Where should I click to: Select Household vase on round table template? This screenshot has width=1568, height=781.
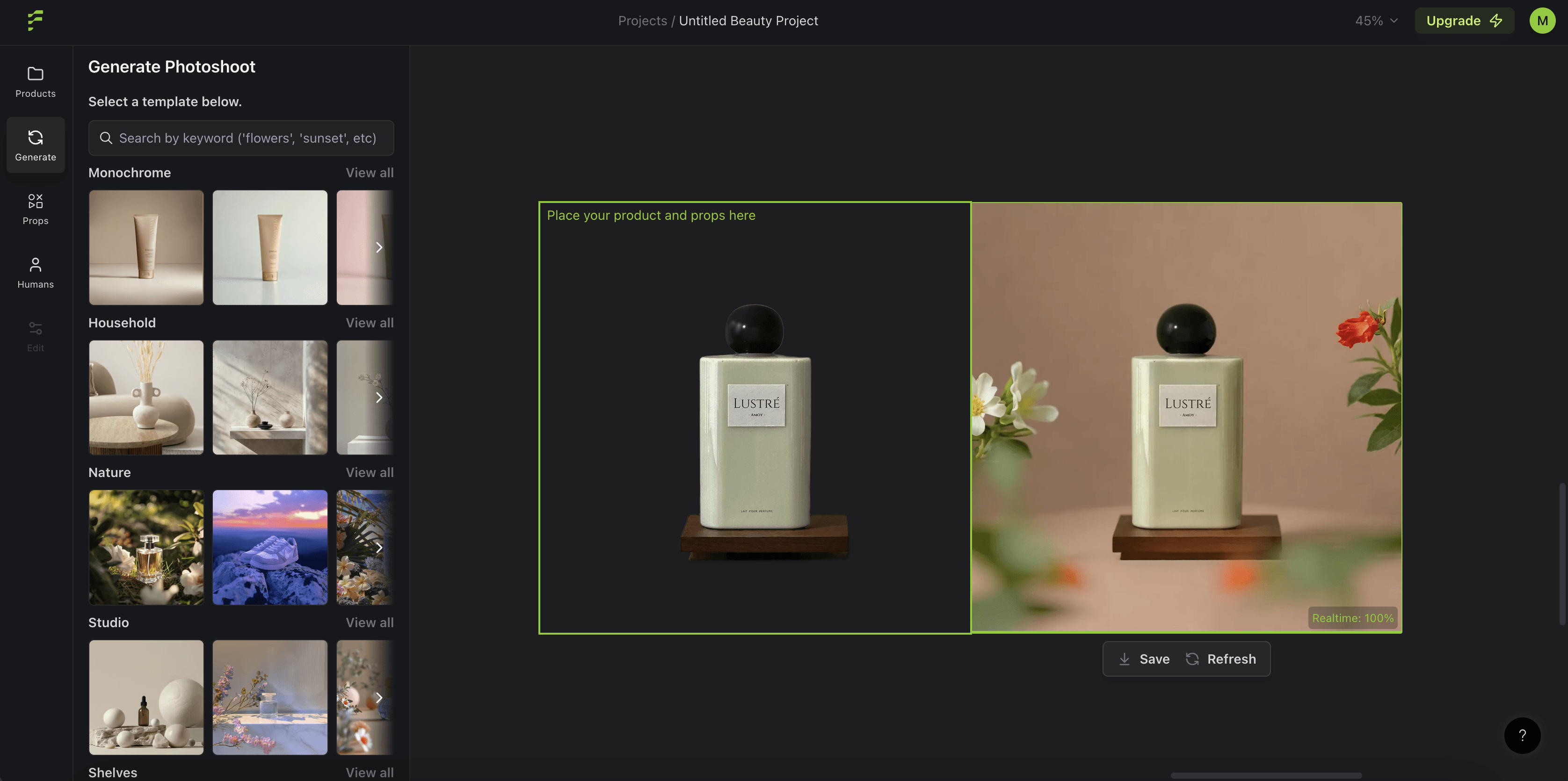[x=146, y=398]
